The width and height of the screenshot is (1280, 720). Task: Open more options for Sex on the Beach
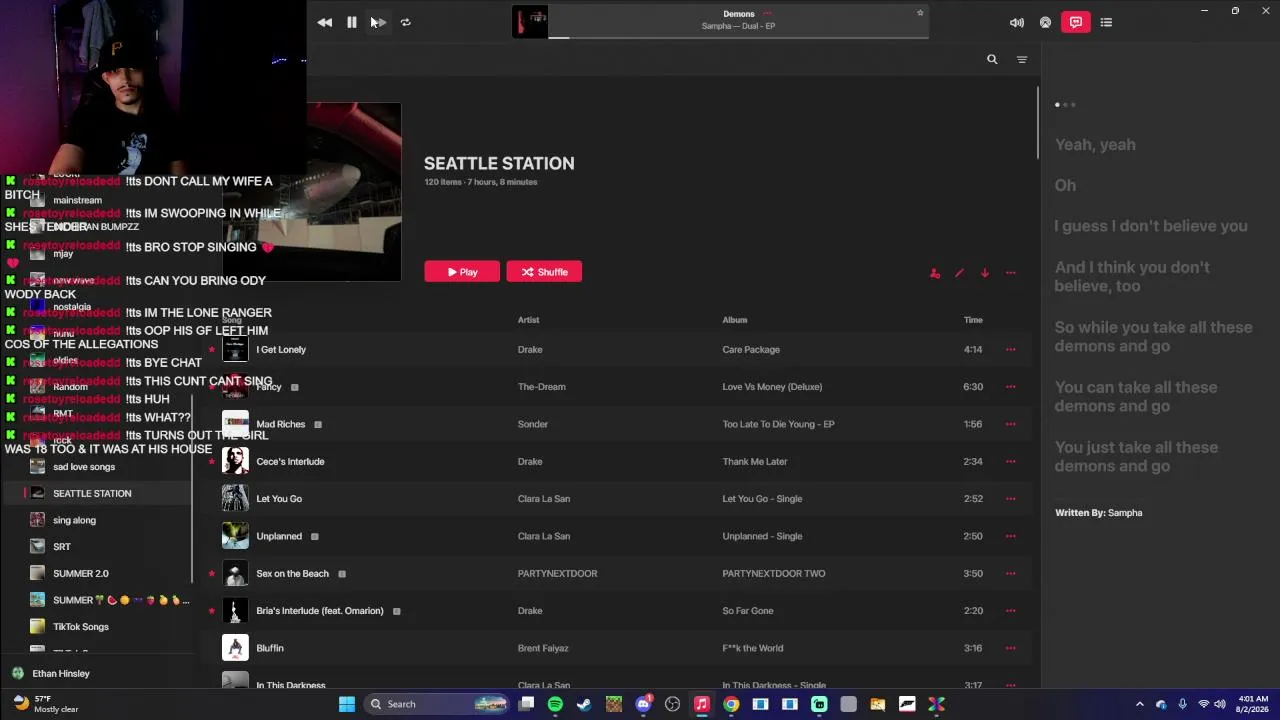coord(1011,574)
